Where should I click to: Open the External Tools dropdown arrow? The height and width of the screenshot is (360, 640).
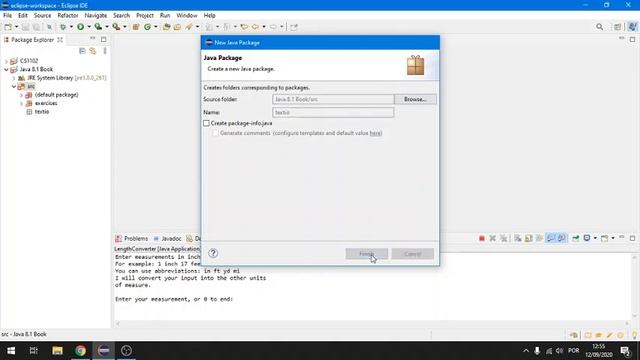[124, 27]
